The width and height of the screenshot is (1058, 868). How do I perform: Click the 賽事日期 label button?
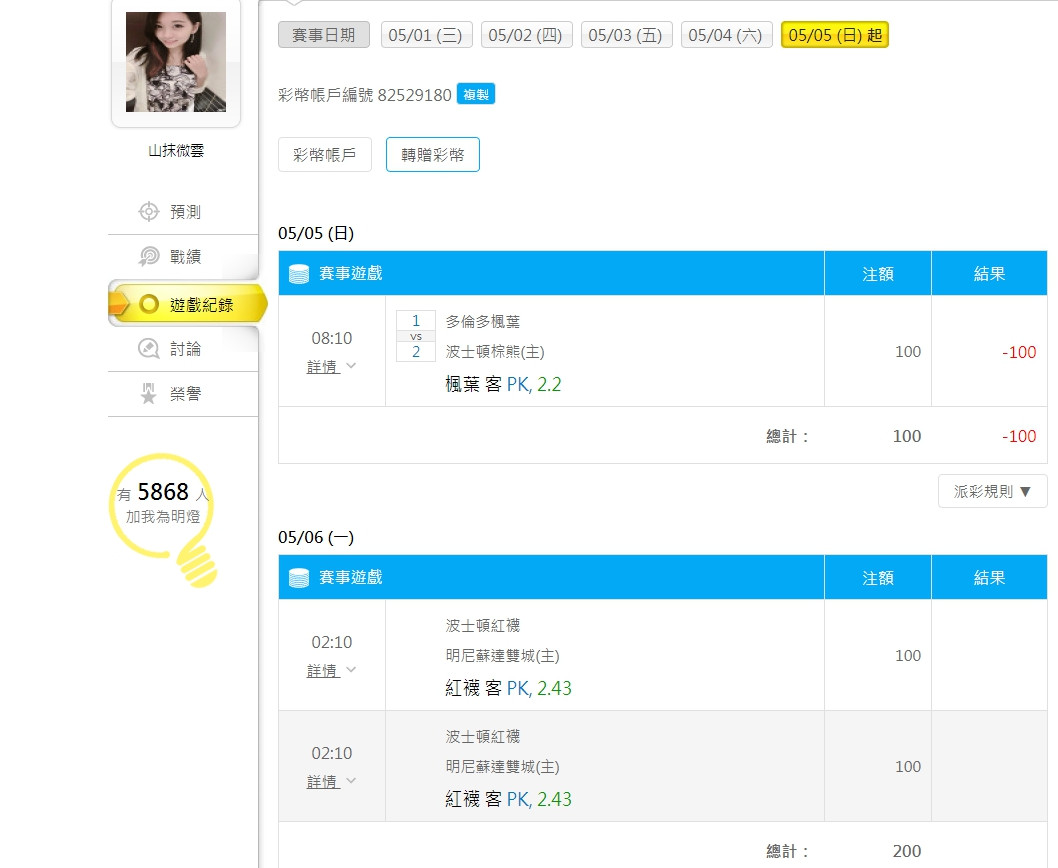tap(324, 35)
